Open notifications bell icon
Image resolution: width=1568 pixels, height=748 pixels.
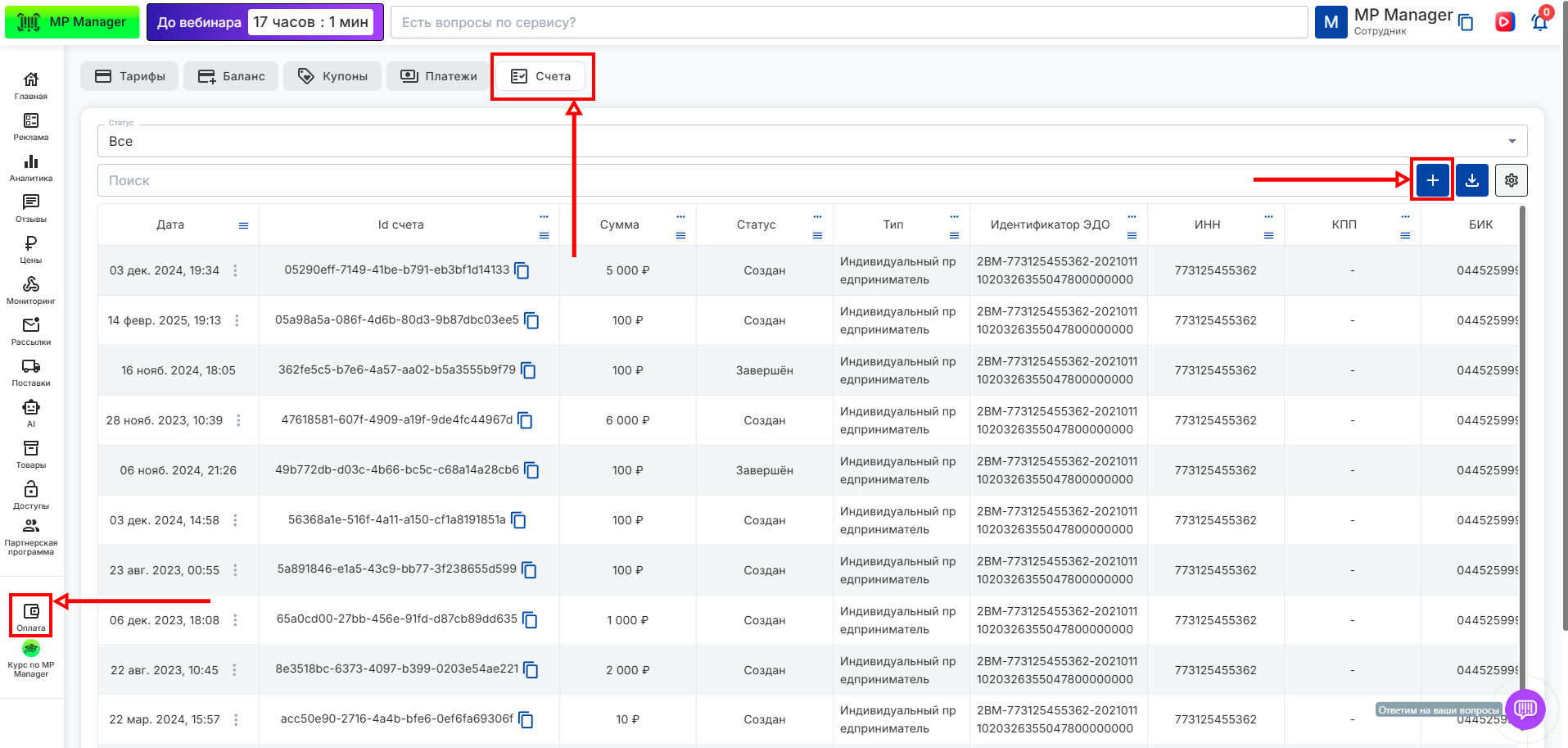(x=1539, y=22)
